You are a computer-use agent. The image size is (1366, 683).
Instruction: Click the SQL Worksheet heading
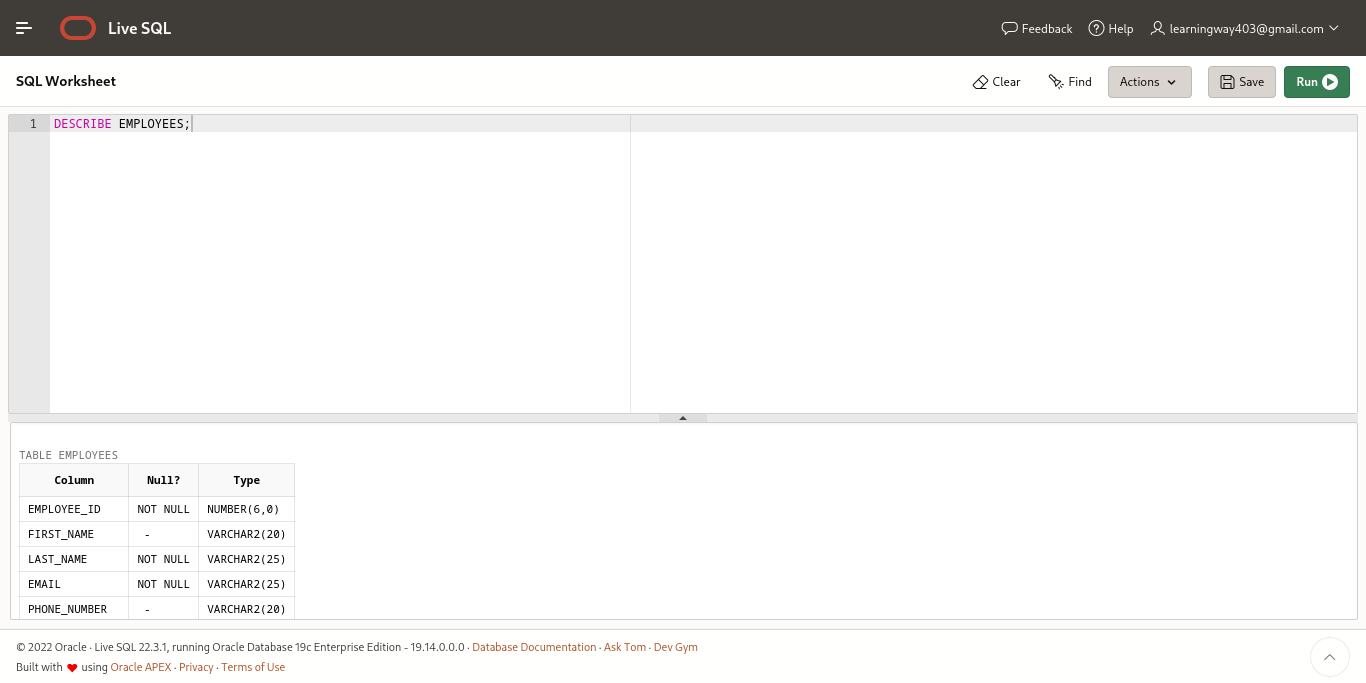pyautogui.click(x=66, y=81)
